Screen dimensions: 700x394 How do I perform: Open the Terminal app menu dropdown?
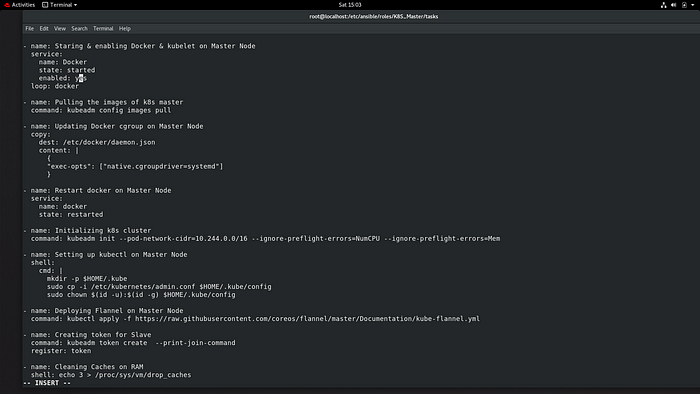pos(60,5)
